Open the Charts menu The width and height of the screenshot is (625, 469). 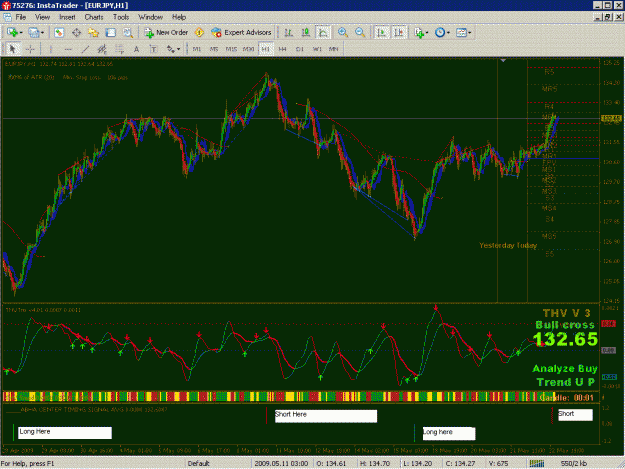click(94, 17)
